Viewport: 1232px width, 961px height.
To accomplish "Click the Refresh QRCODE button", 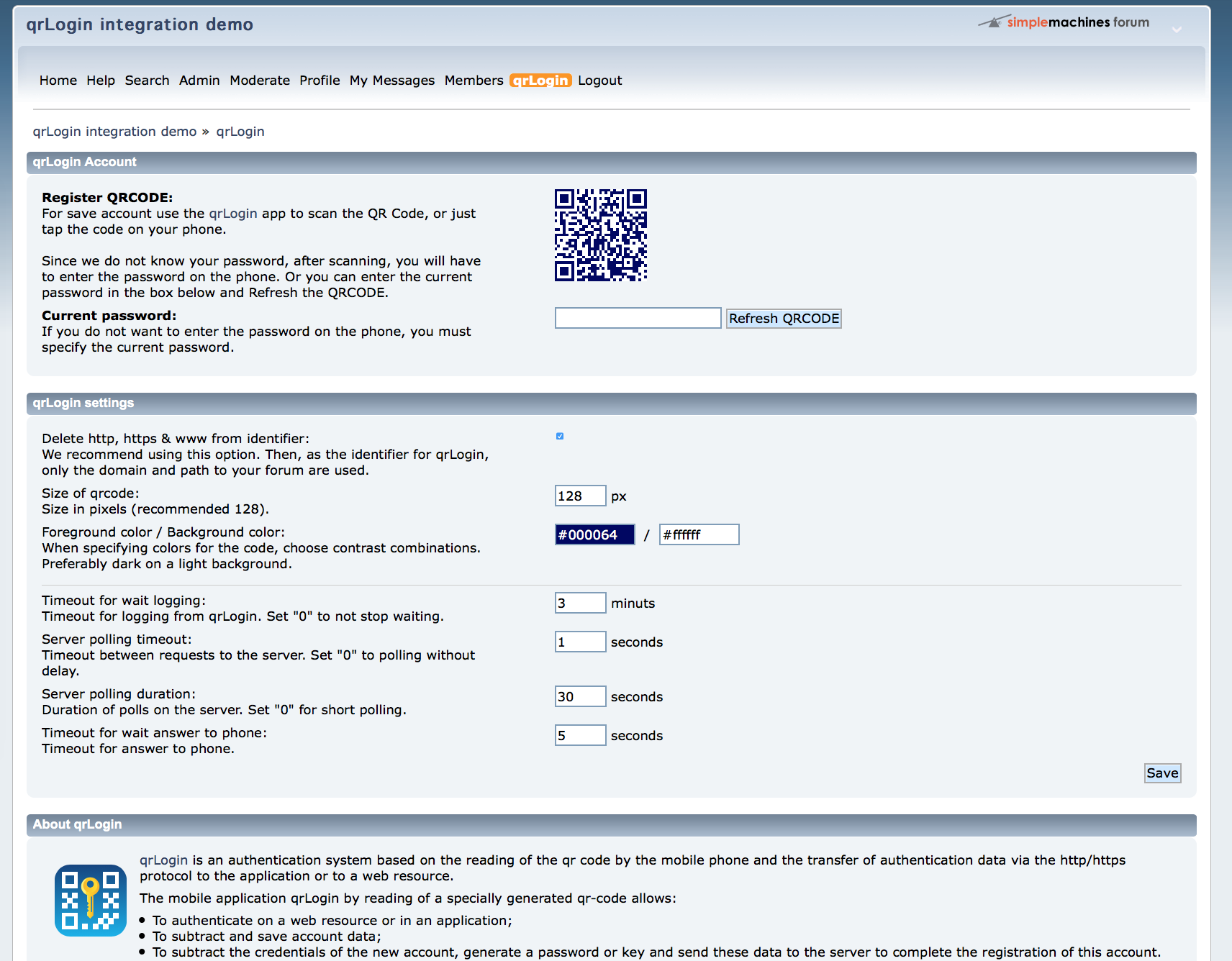I will tap(784, 319).
